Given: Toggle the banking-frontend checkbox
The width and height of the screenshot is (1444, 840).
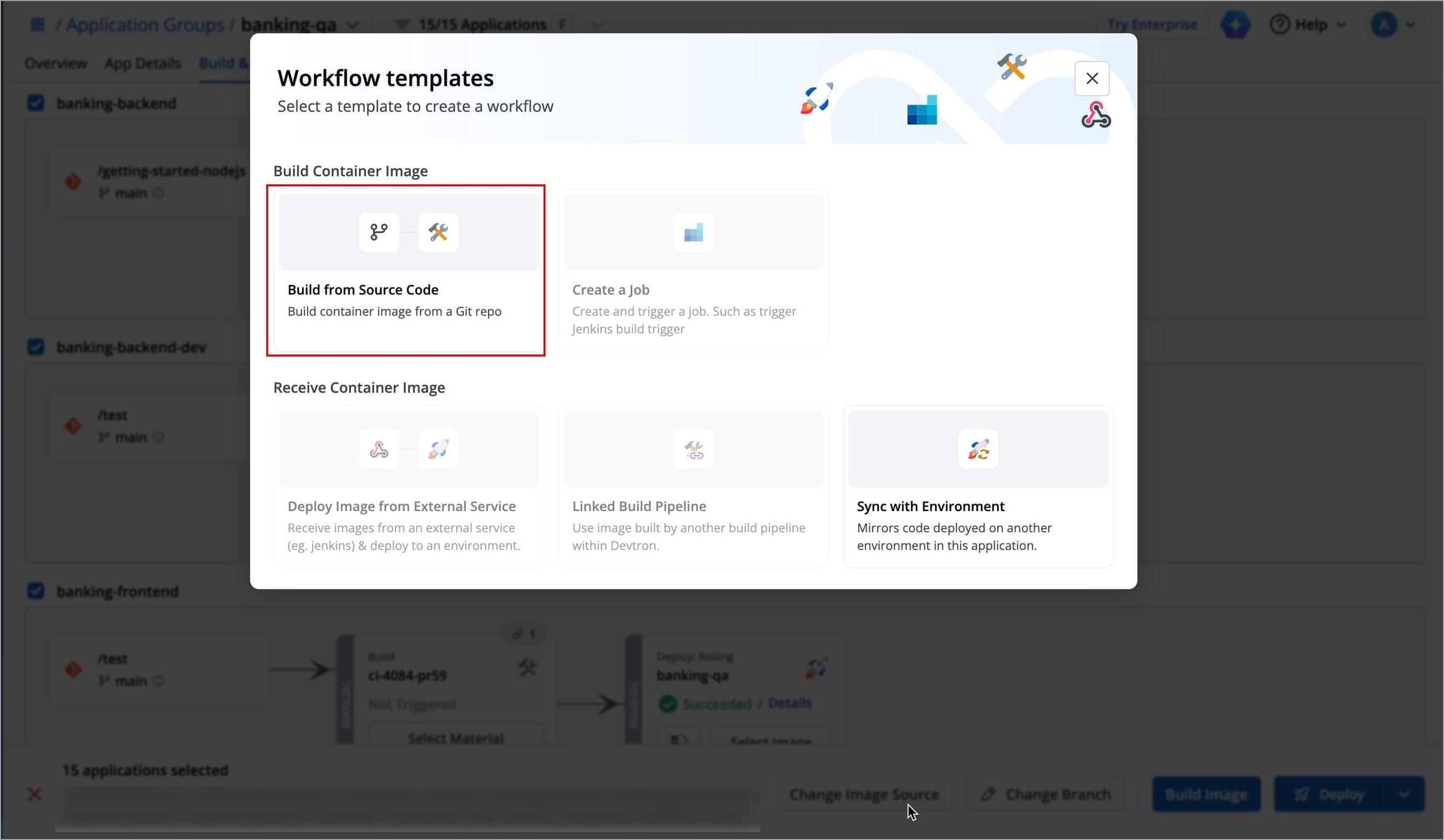Looking at the screenshot, I should tap(36, 591).
